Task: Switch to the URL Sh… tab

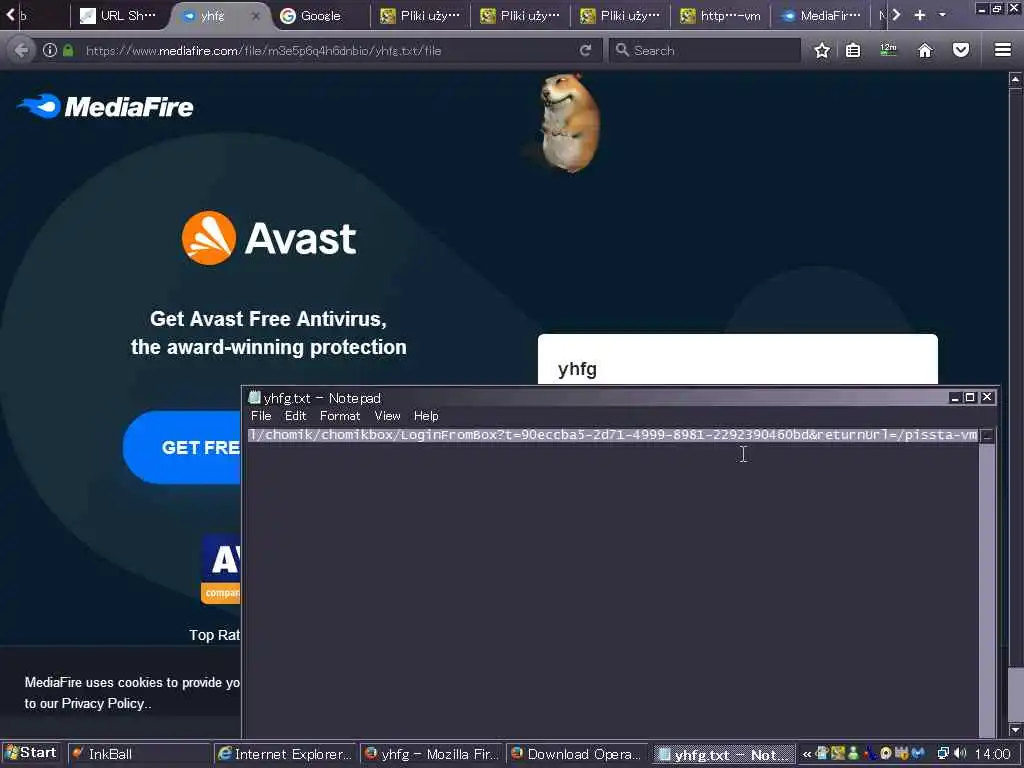Action: (x=118, y=16)
